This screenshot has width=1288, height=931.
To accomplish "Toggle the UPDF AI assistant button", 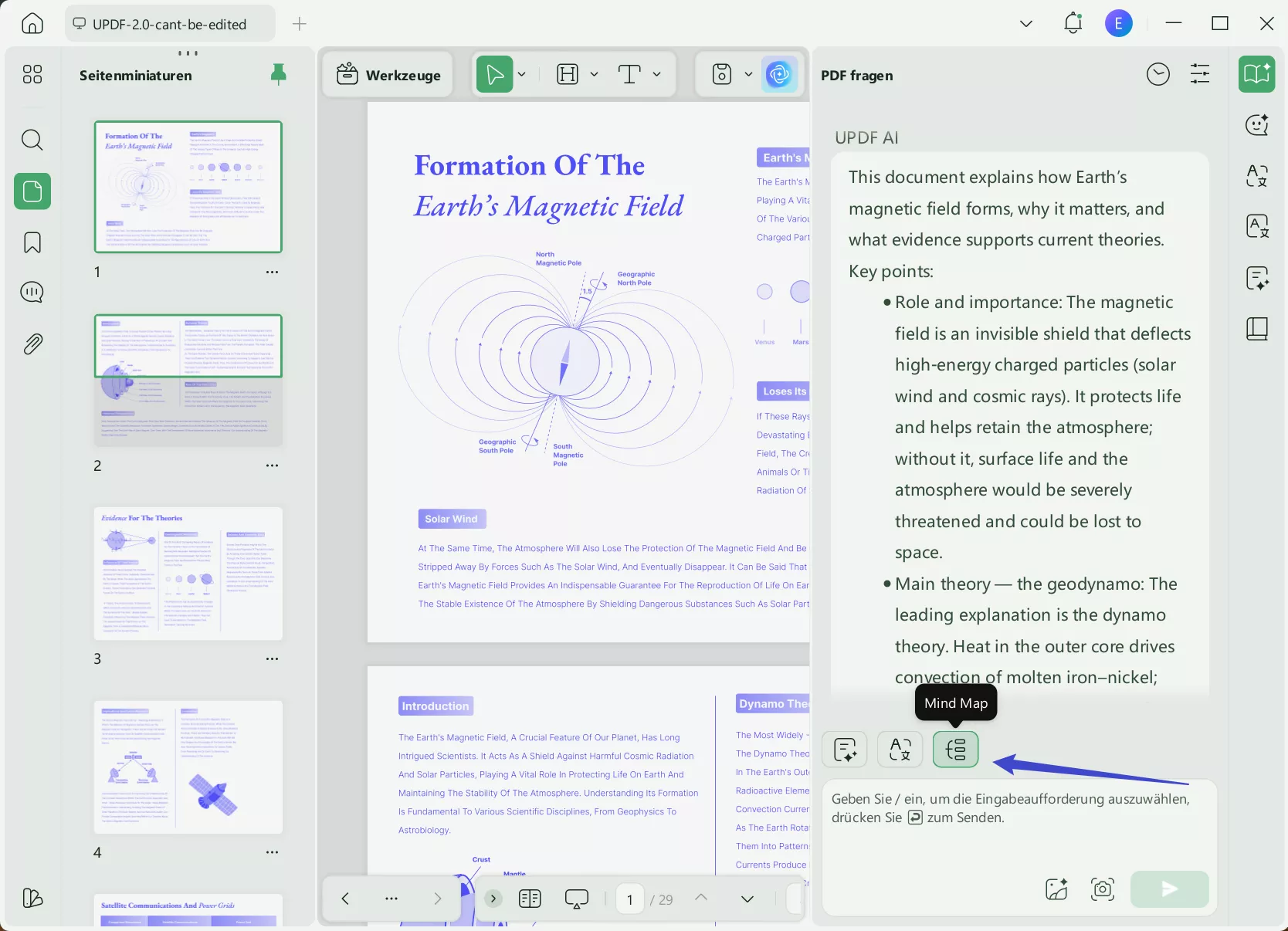I will (780, 74).
